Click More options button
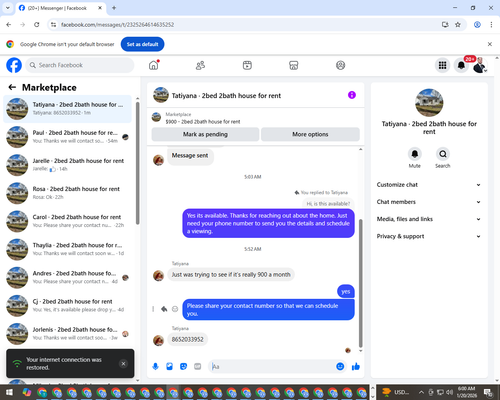500x400 pixels. pos(310,134)
